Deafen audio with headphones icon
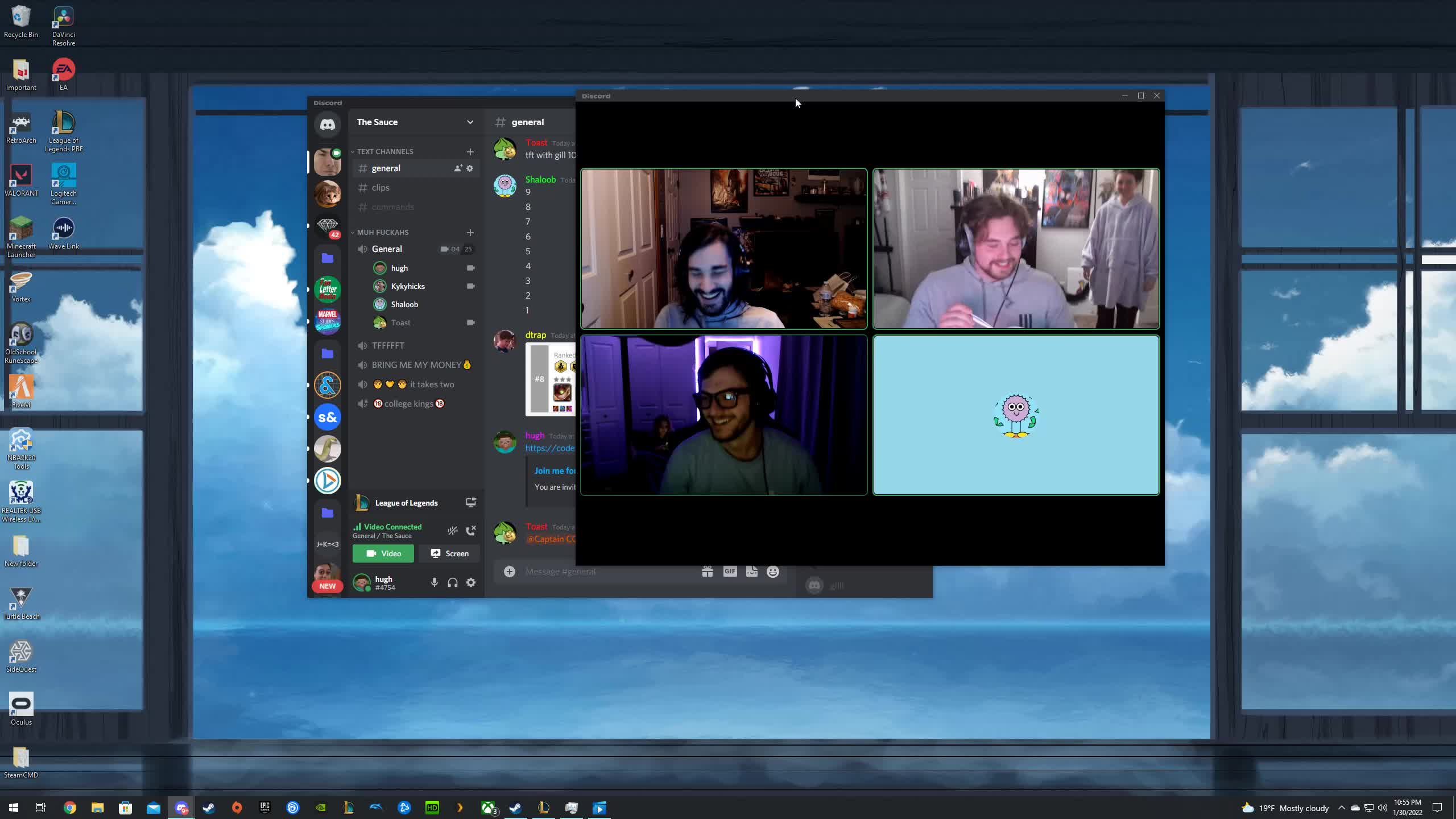This screenshot has height=819, width=1456. coord(452,582)
